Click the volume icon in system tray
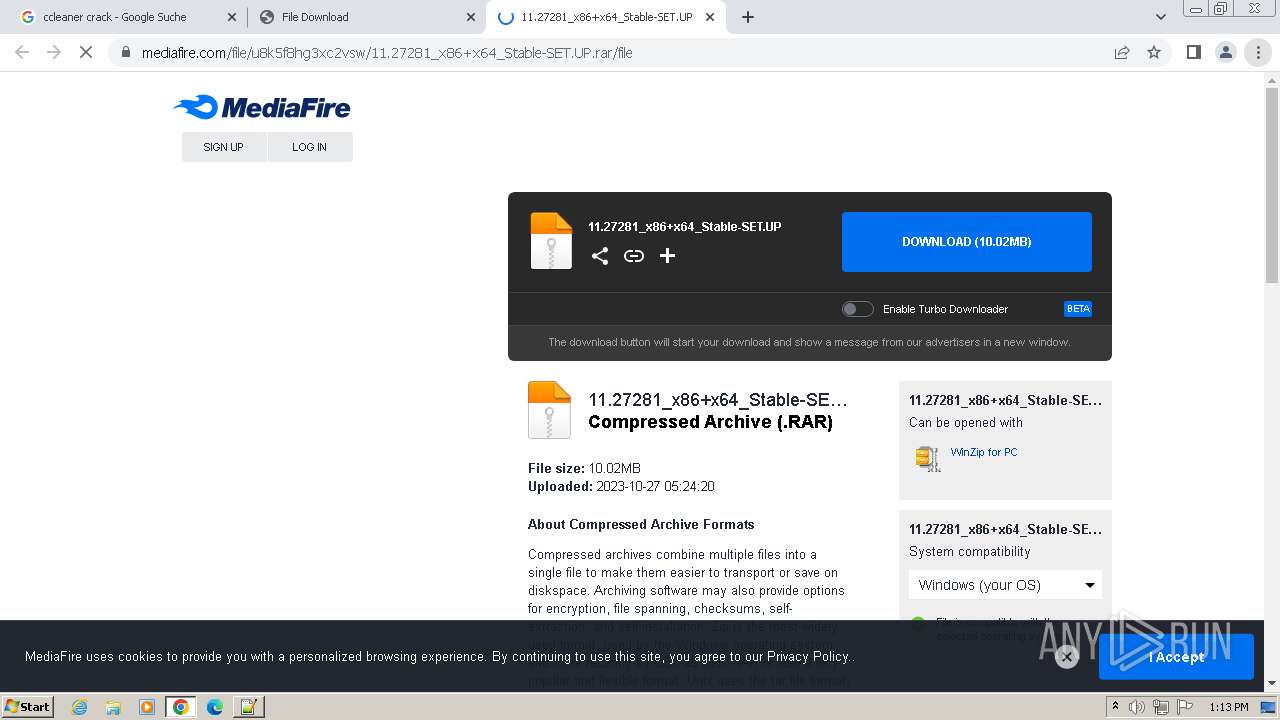The width and height of the screenshot is (1280, 720). click(x=1137, y=707)
